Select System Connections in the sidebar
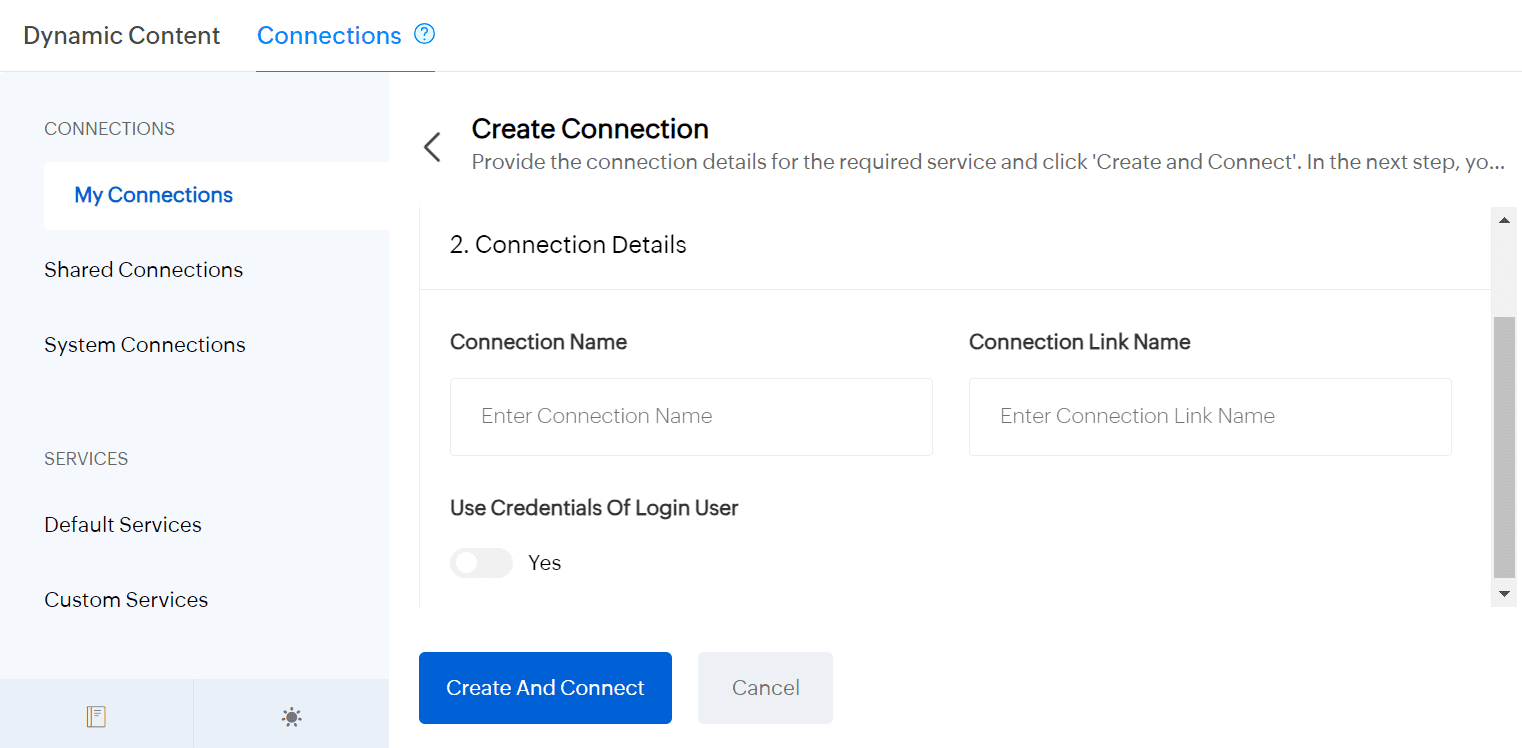The image size is (1522, 748). click(144, 345)
